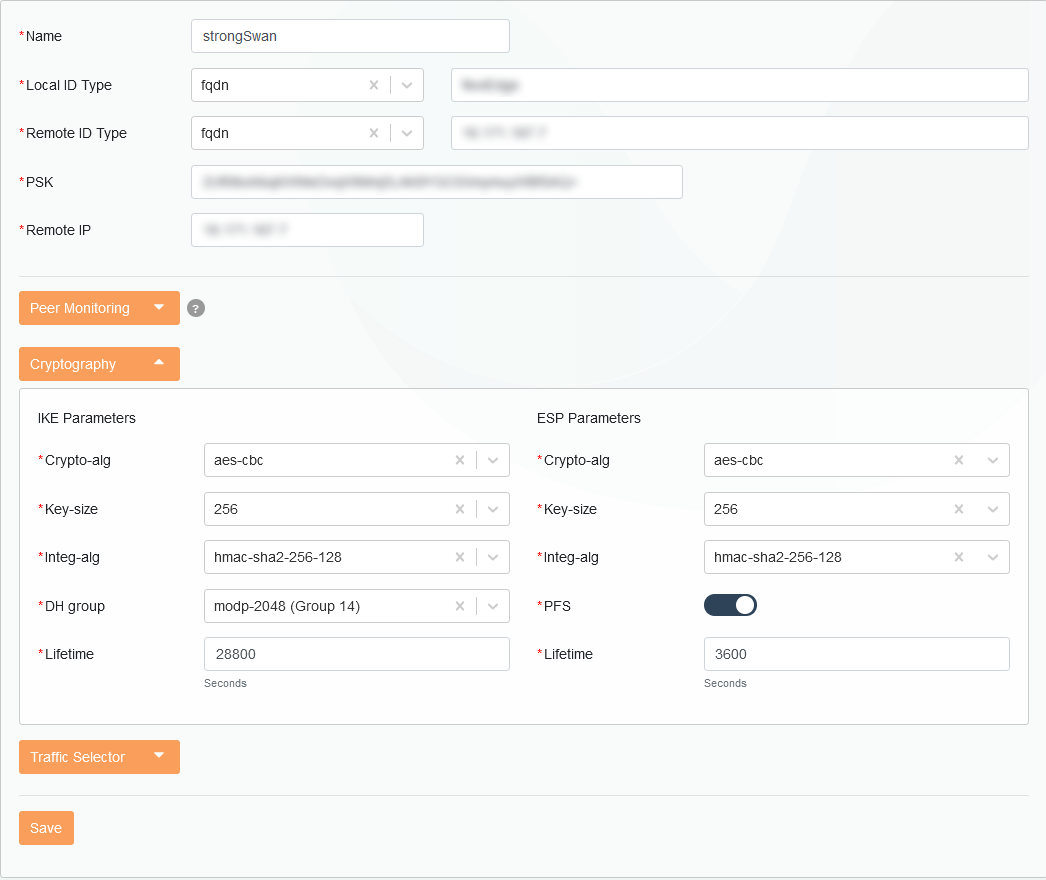
Task: Clear the IKE DH group selection
Action: coord(460,605)
